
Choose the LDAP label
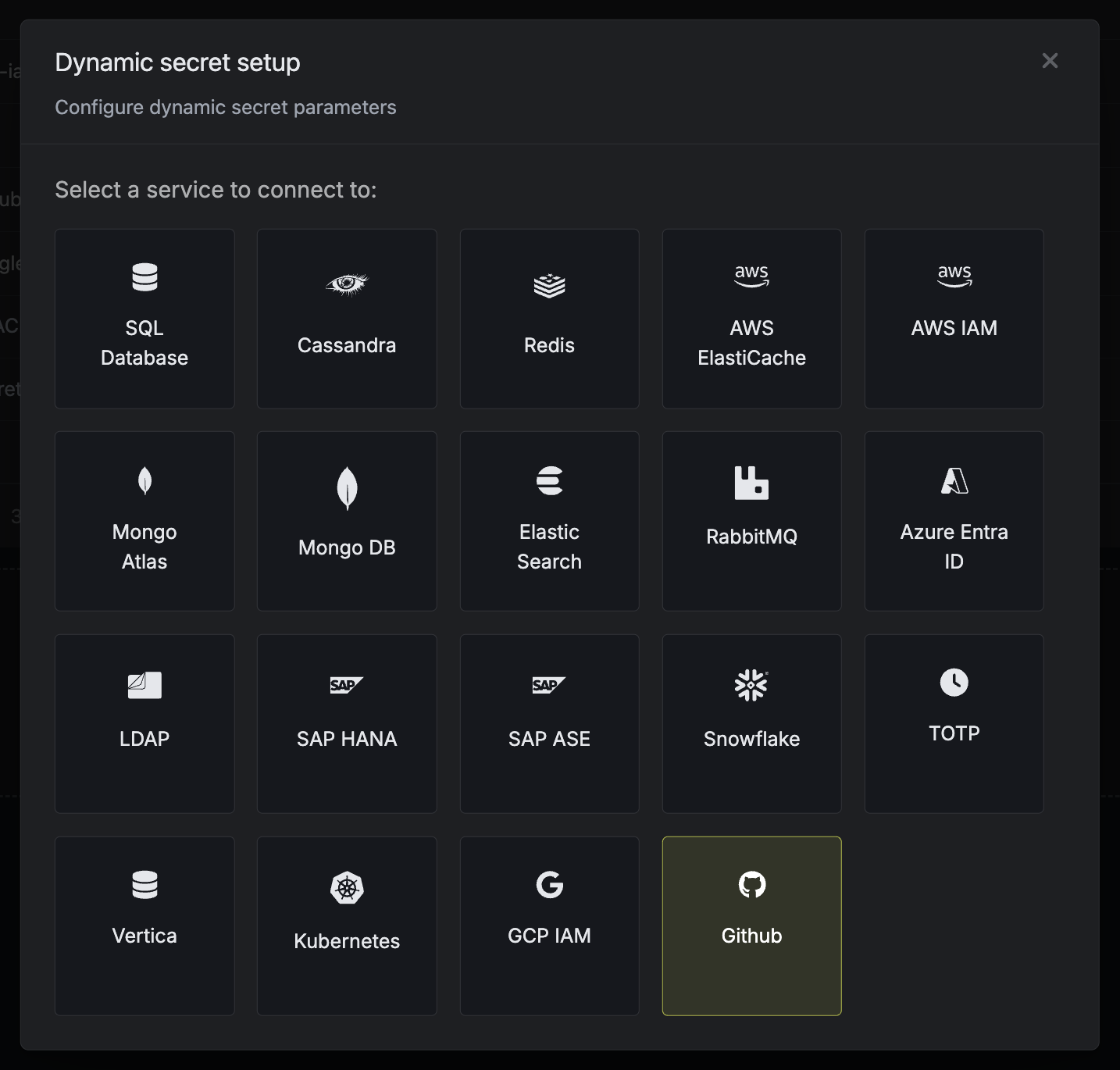point(144,739)
